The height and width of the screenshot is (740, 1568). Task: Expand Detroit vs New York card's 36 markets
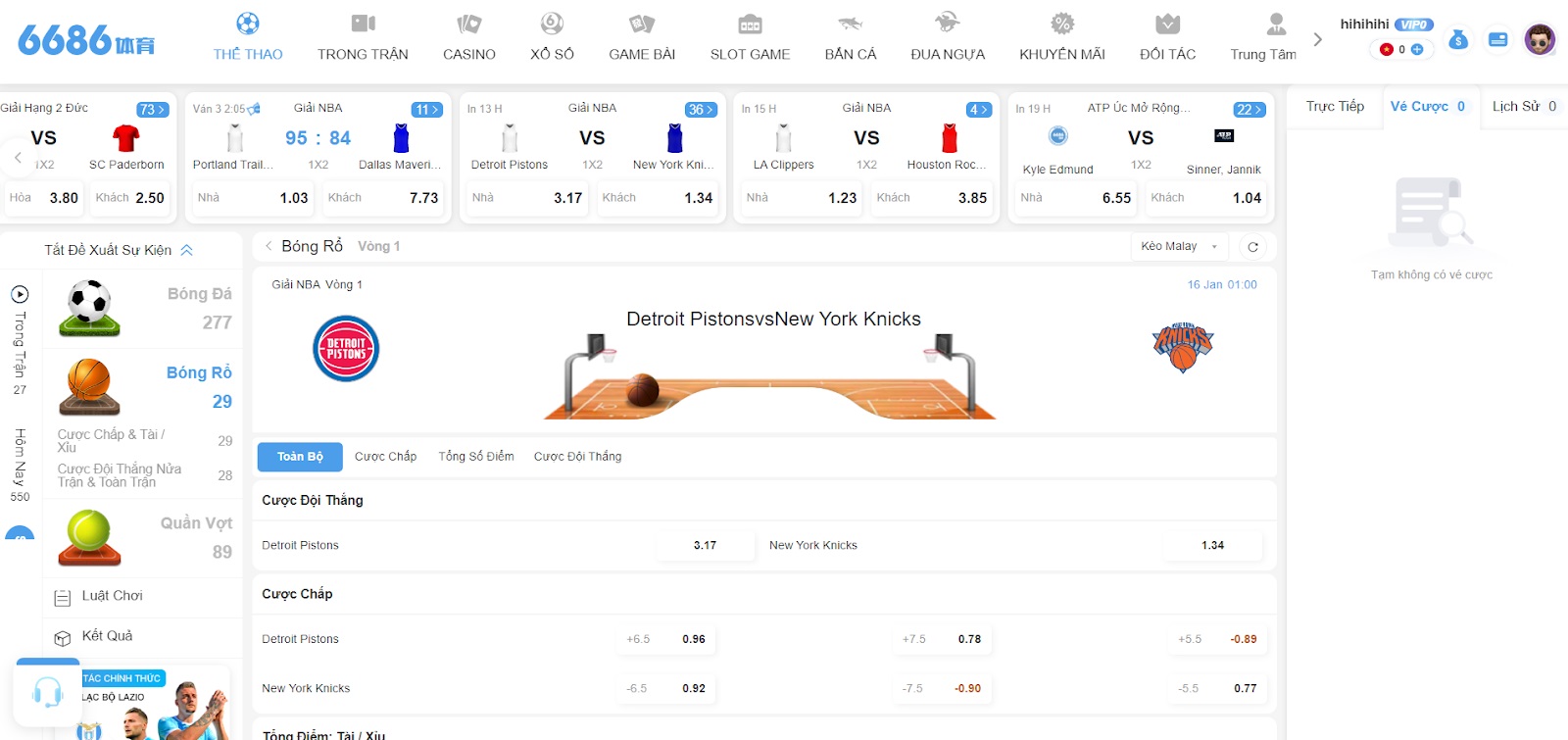tap(701, 110)
